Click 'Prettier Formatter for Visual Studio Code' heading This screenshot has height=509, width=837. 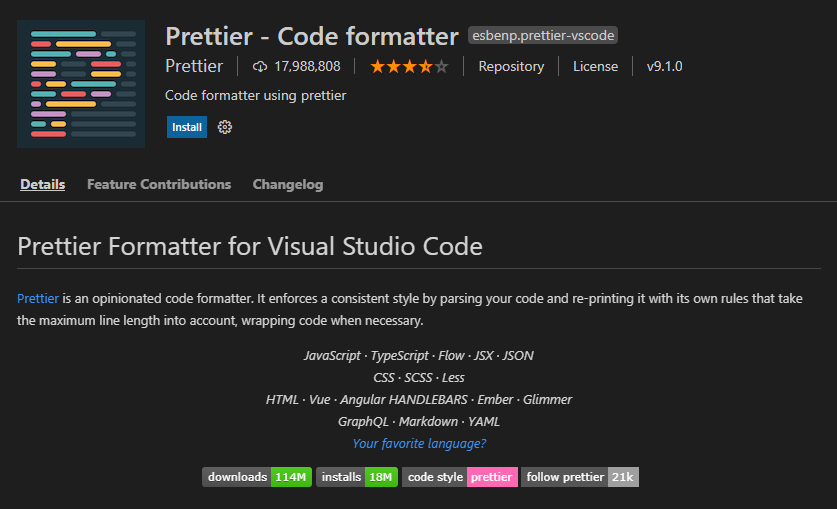click(250, 246)
